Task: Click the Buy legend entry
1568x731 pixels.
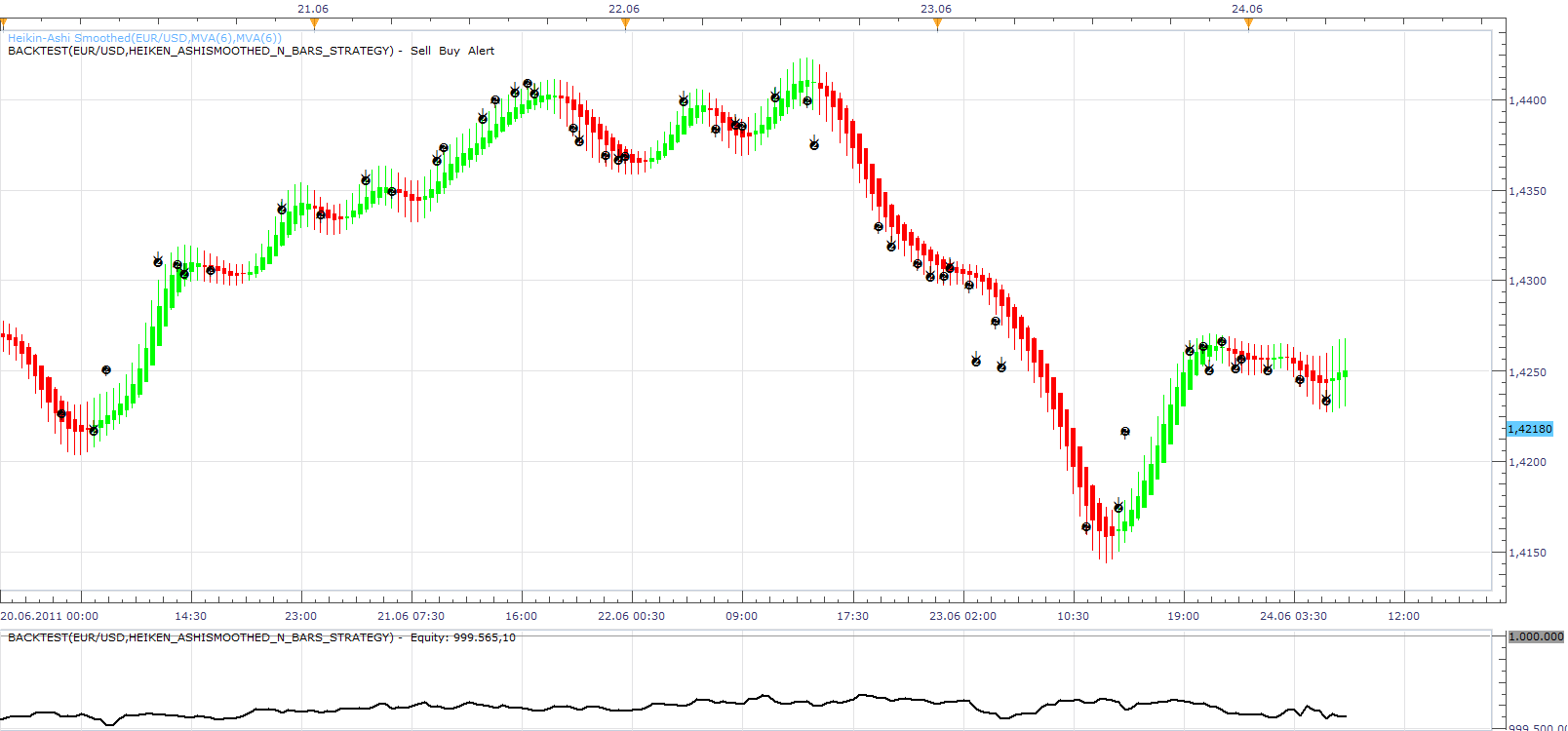Action: tap(450, 51)
